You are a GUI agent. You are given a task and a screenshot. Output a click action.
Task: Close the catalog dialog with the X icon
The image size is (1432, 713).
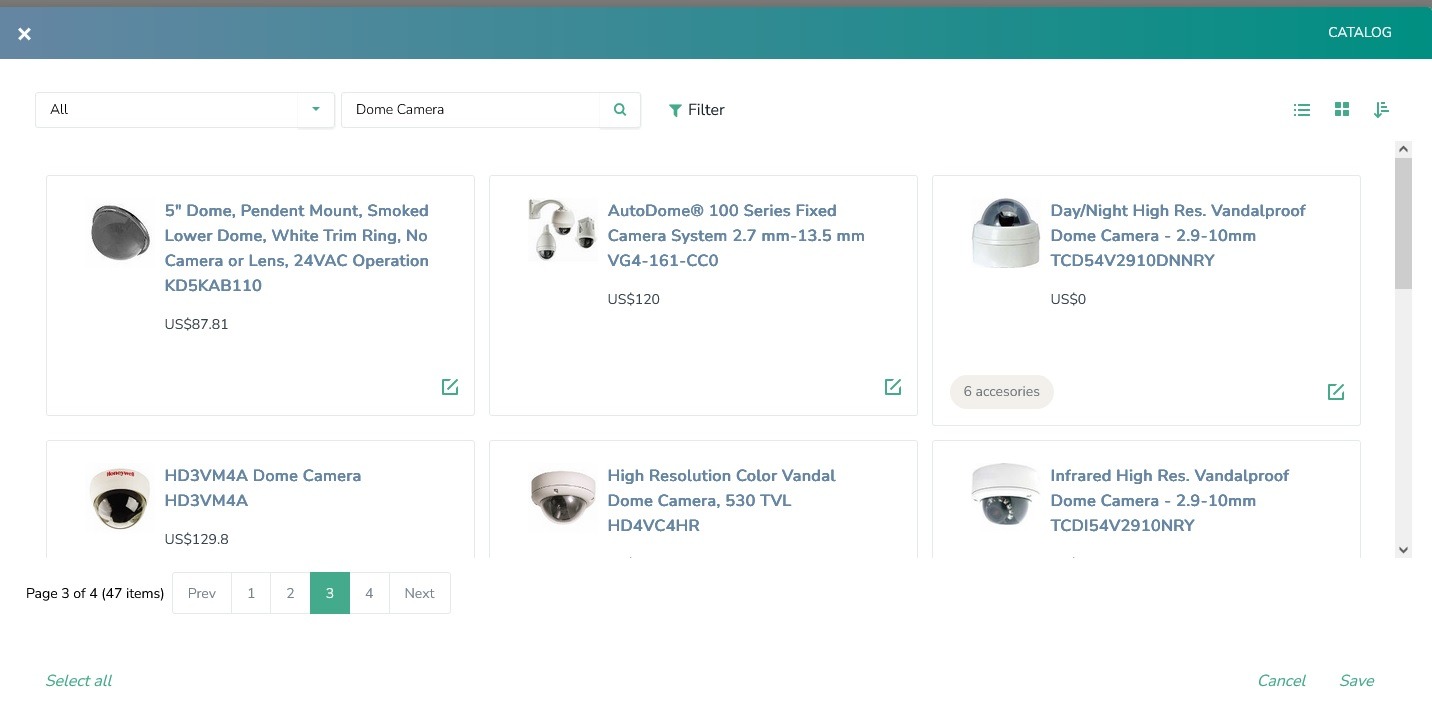coord(25,34)
